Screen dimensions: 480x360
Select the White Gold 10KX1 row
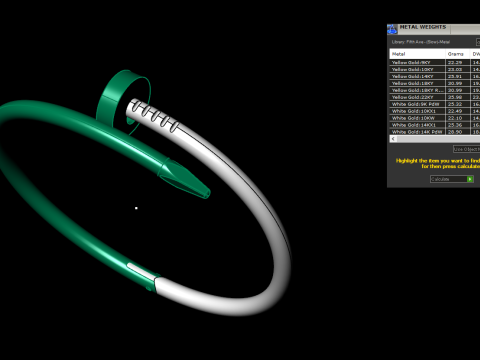coord(435,111)
